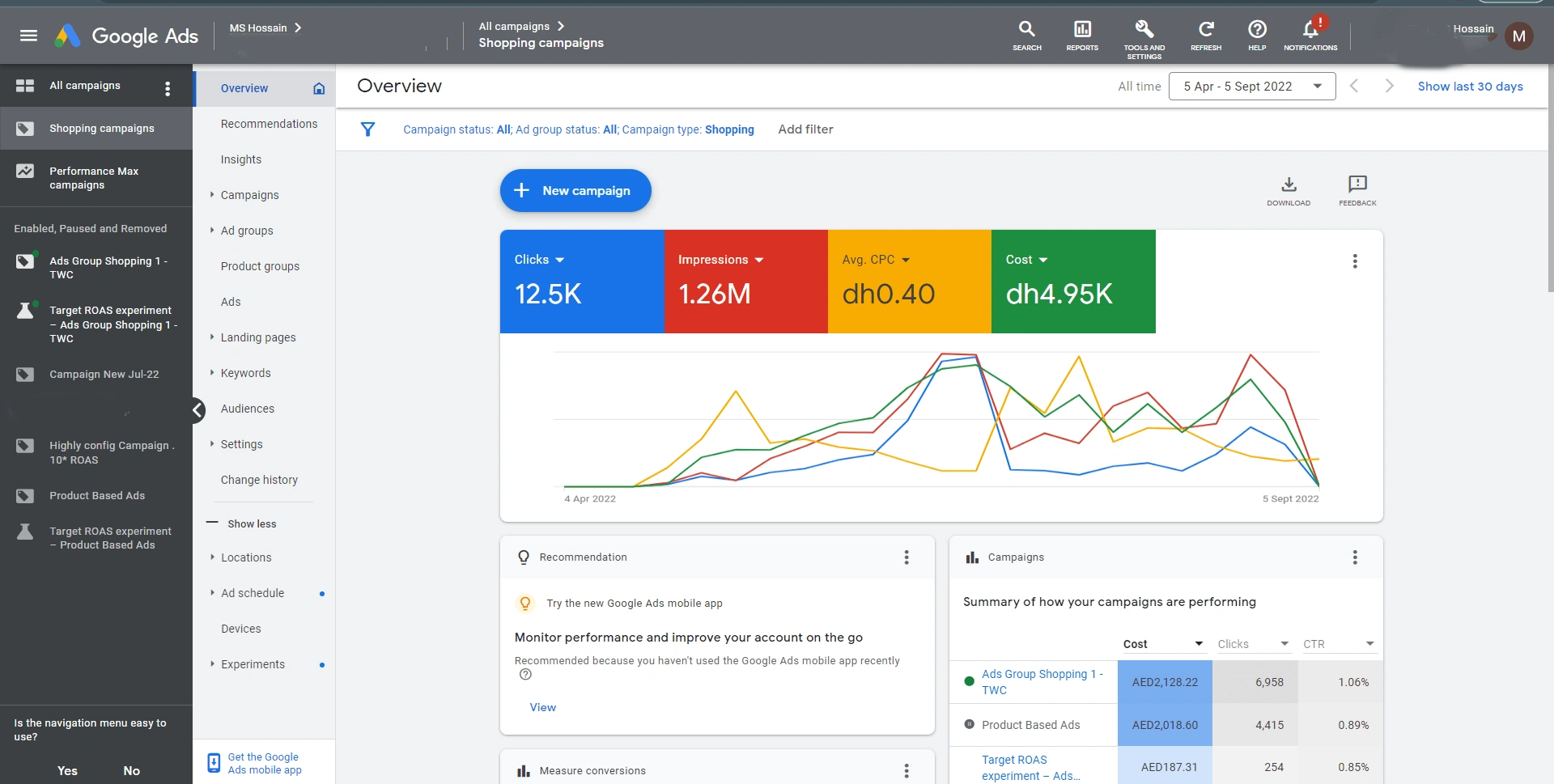Open MS Hossain account breadcrumb
This screenshot has width=1554, height=784.
(x=265, y=28)
